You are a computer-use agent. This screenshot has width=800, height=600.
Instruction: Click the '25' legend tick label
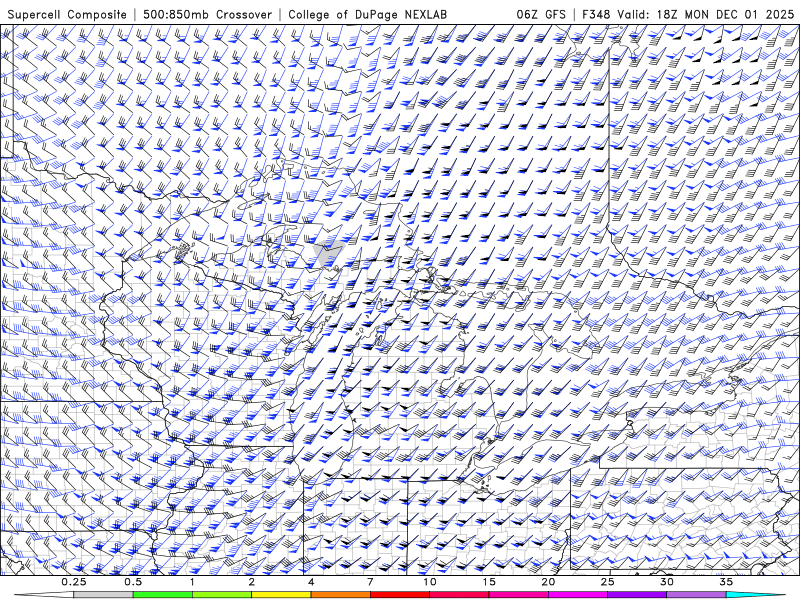tap(608, 582)
